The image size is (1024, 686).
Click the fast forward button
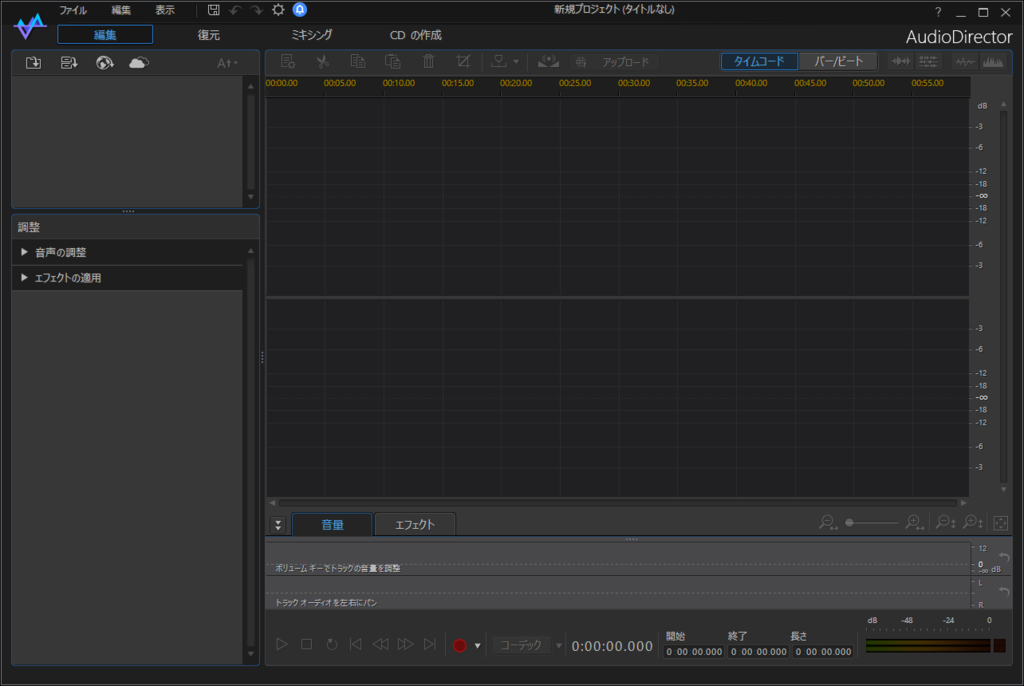tap(405, 645)
